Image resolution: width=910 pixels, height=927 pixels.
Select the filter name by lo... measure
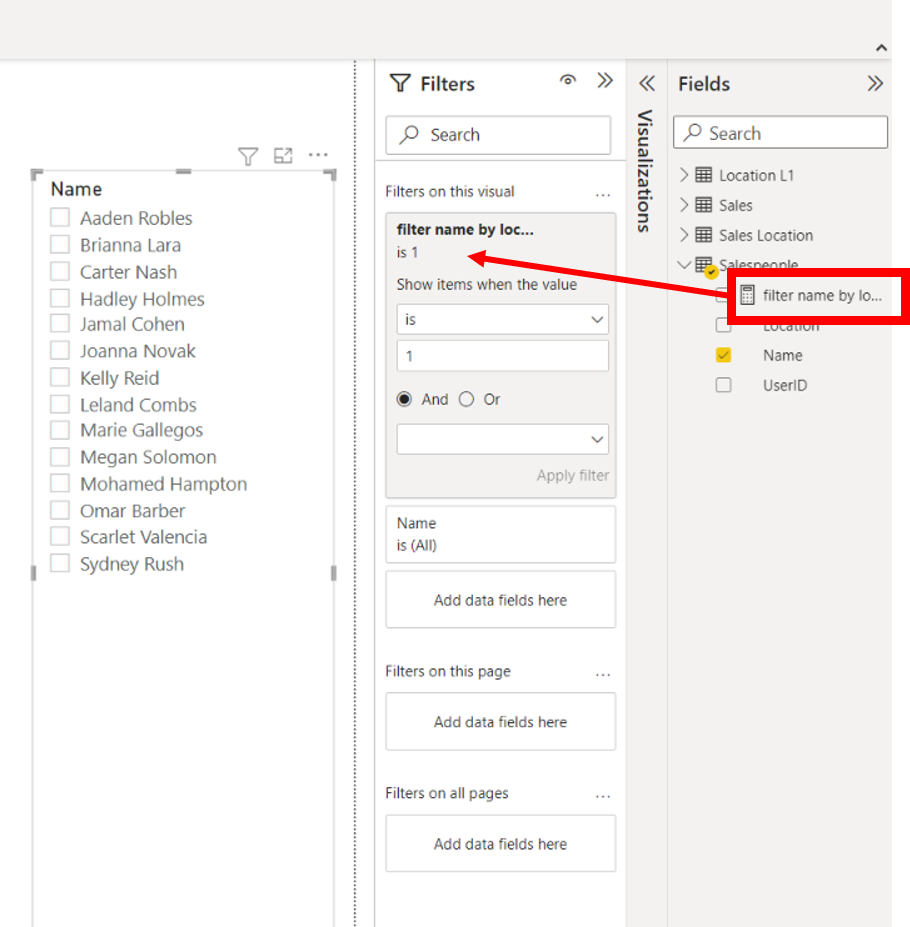pyautogui.click(x=822, y=295)
